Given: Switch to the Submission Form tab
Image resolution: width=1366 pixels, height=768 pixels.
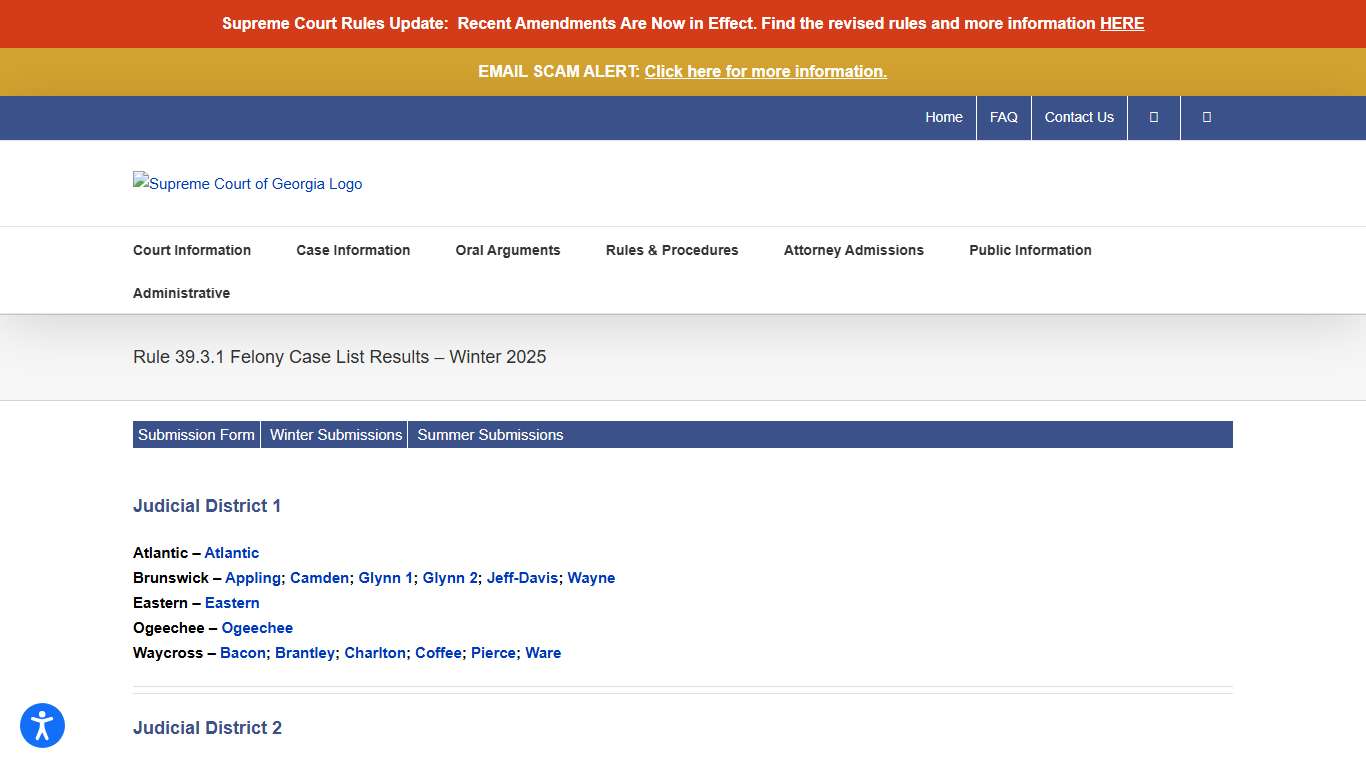Looking at the screenshot, I should 196,435.
